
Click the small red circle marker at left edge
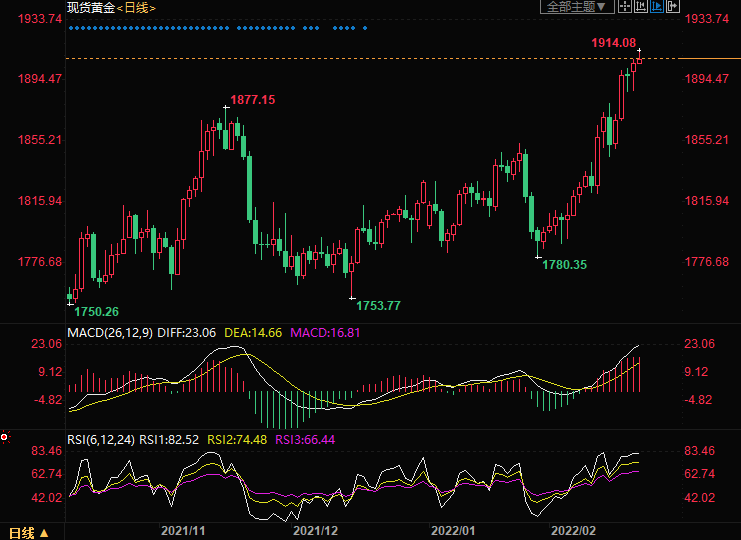click(x=6, y=436)
